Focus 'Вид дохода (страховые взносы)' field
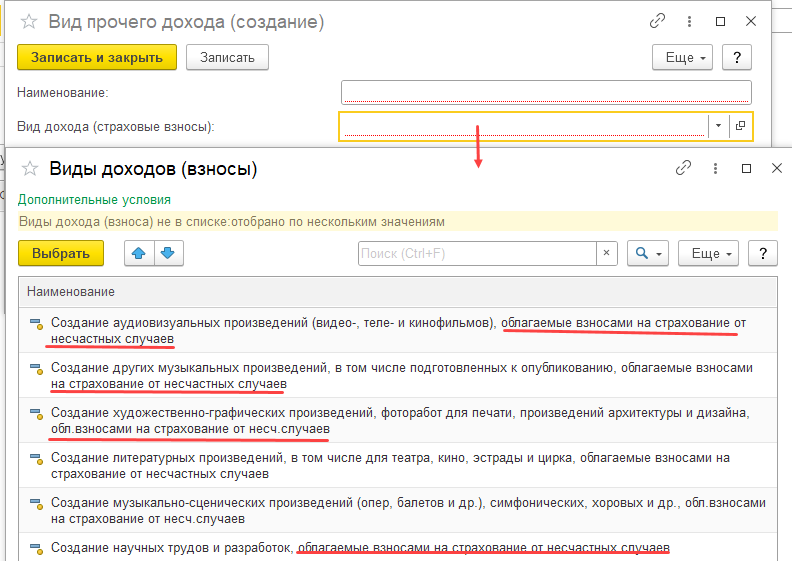Screen dimensions: 792x561 (x=523, y=126)
